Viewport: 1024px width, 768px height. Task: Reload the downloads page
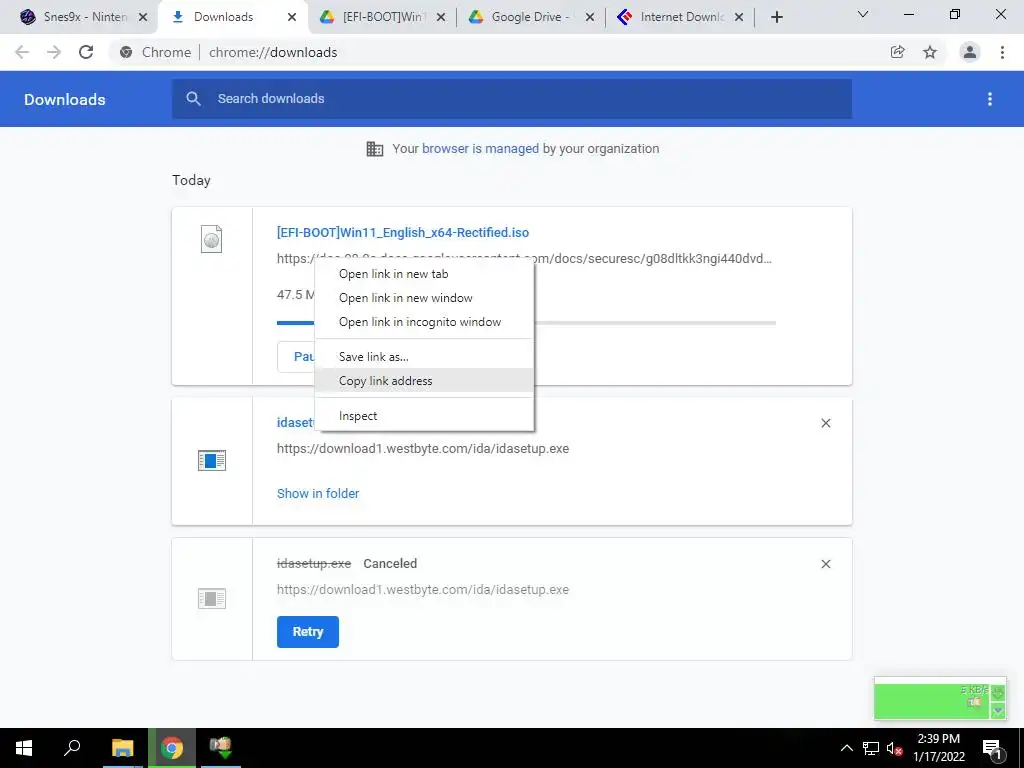point(86,52)
